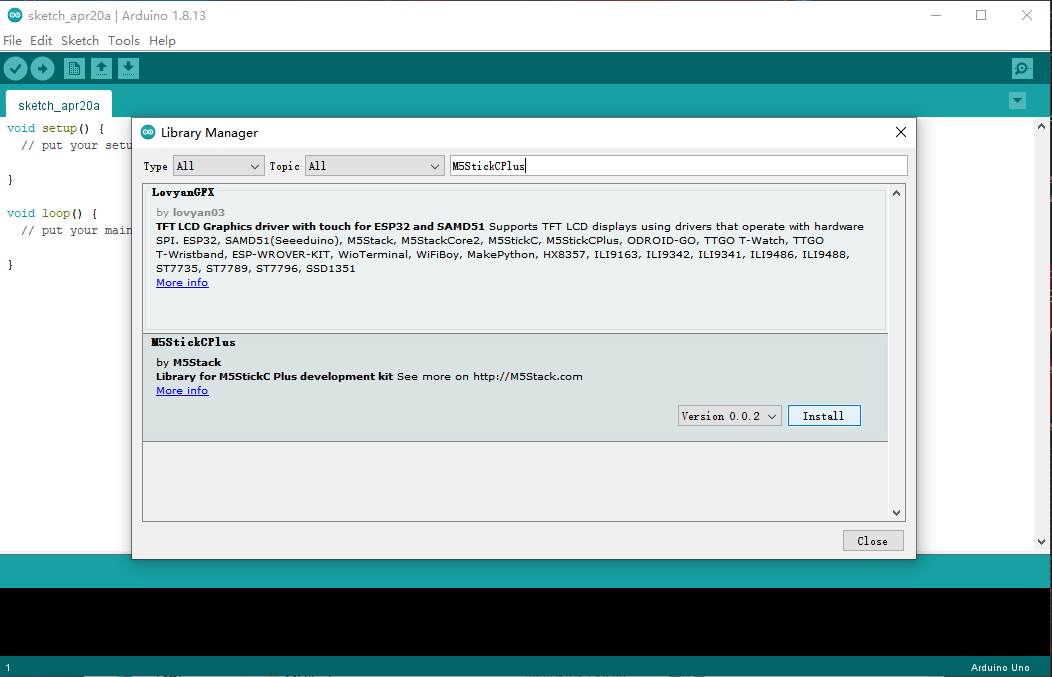This screenshot has height=677, width=1052.
Task: Click the lovyan03 author name
Action: (x=199, y=213)
